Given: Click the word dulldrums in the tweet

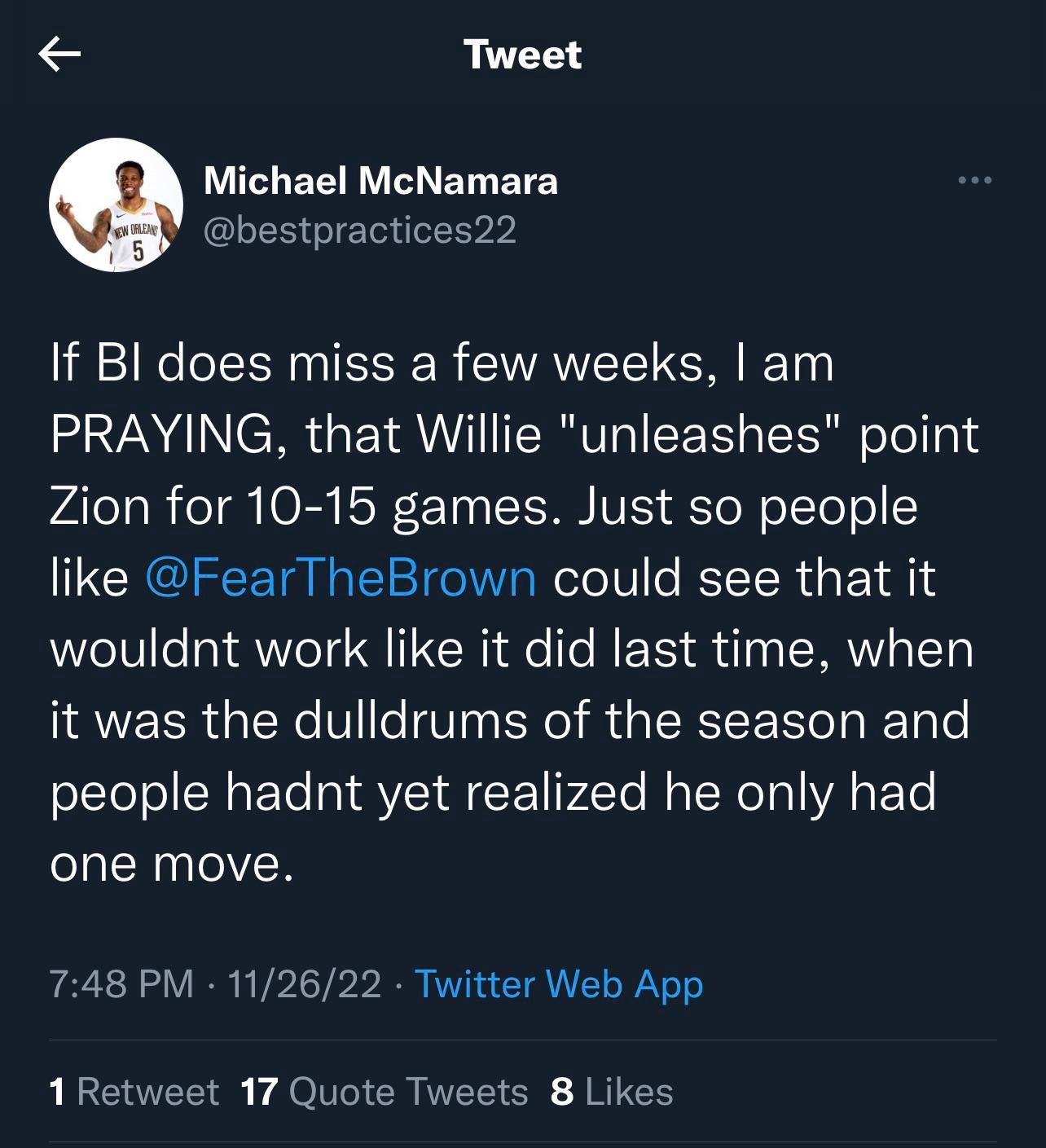Looking at the screenshot, I should click(410, 720).
